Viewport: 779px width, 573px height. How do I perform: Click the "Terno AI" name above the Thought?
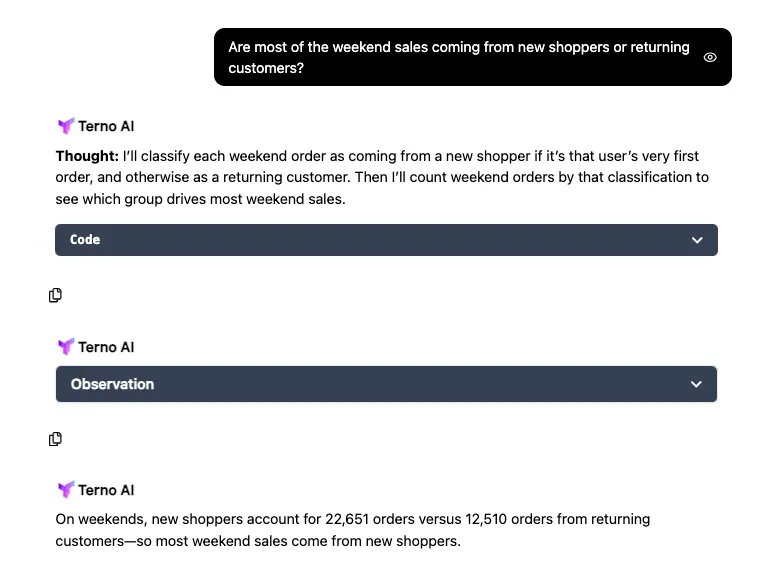click(x=106, y=126)
